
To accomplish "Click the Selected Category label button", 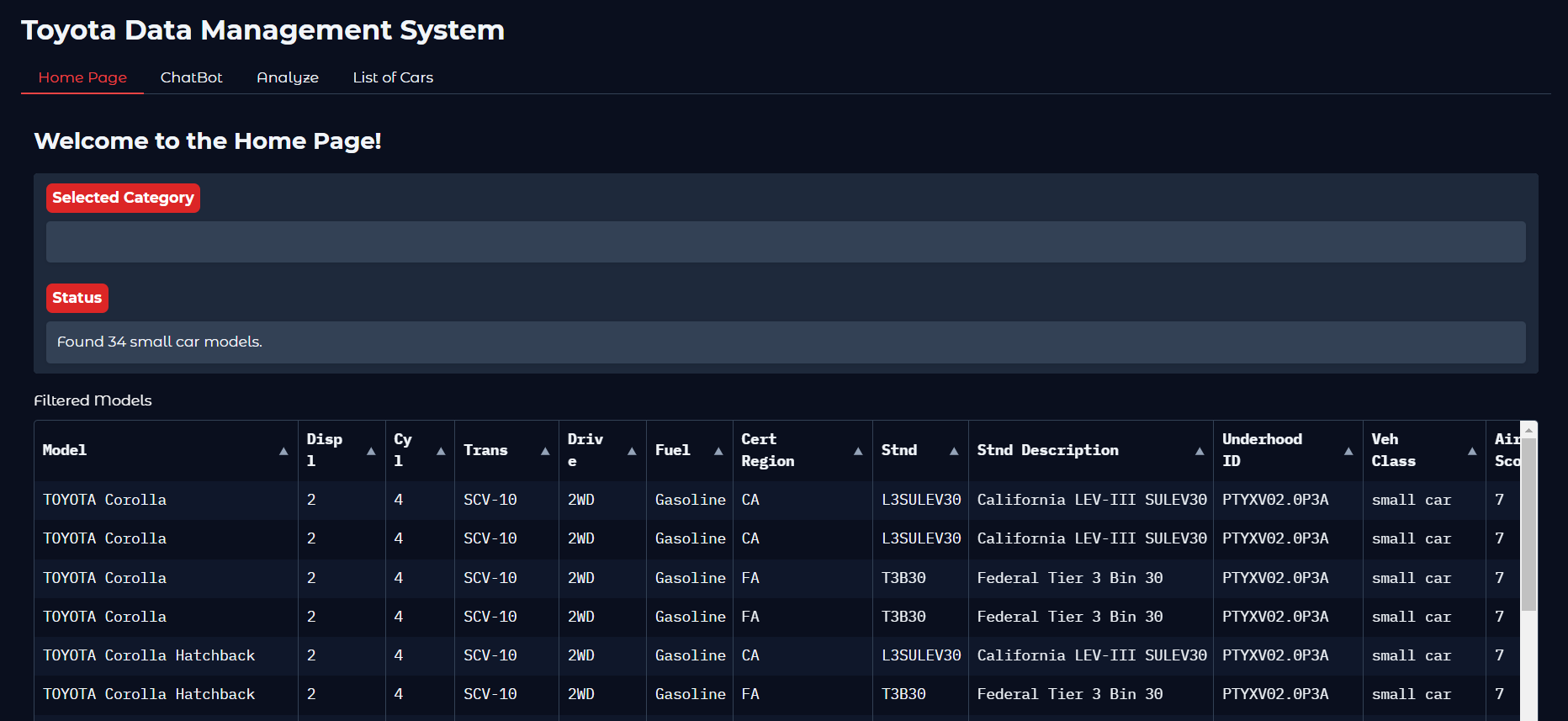I will pos(123,198).
